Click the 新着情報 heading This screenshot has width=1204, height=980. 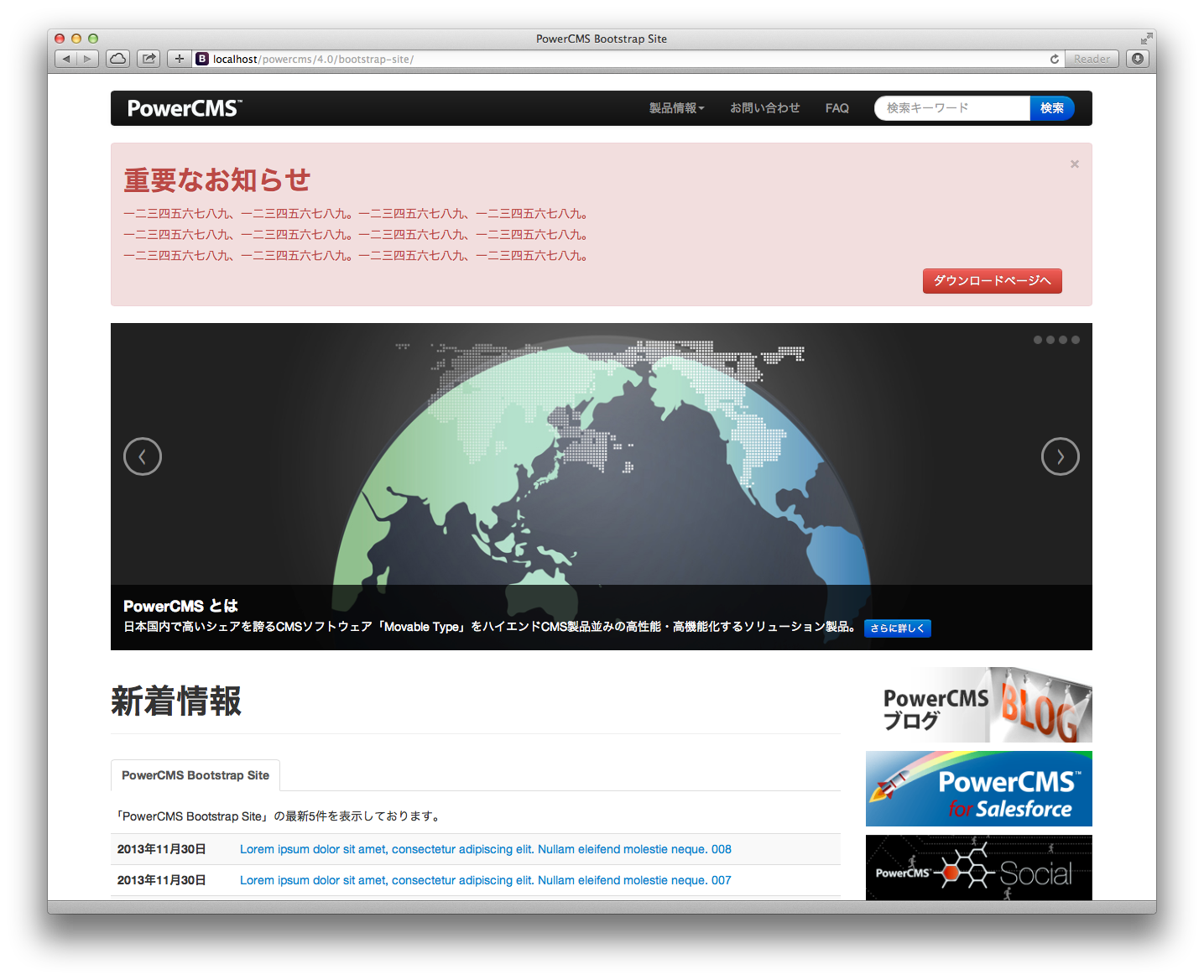(176, 701)
